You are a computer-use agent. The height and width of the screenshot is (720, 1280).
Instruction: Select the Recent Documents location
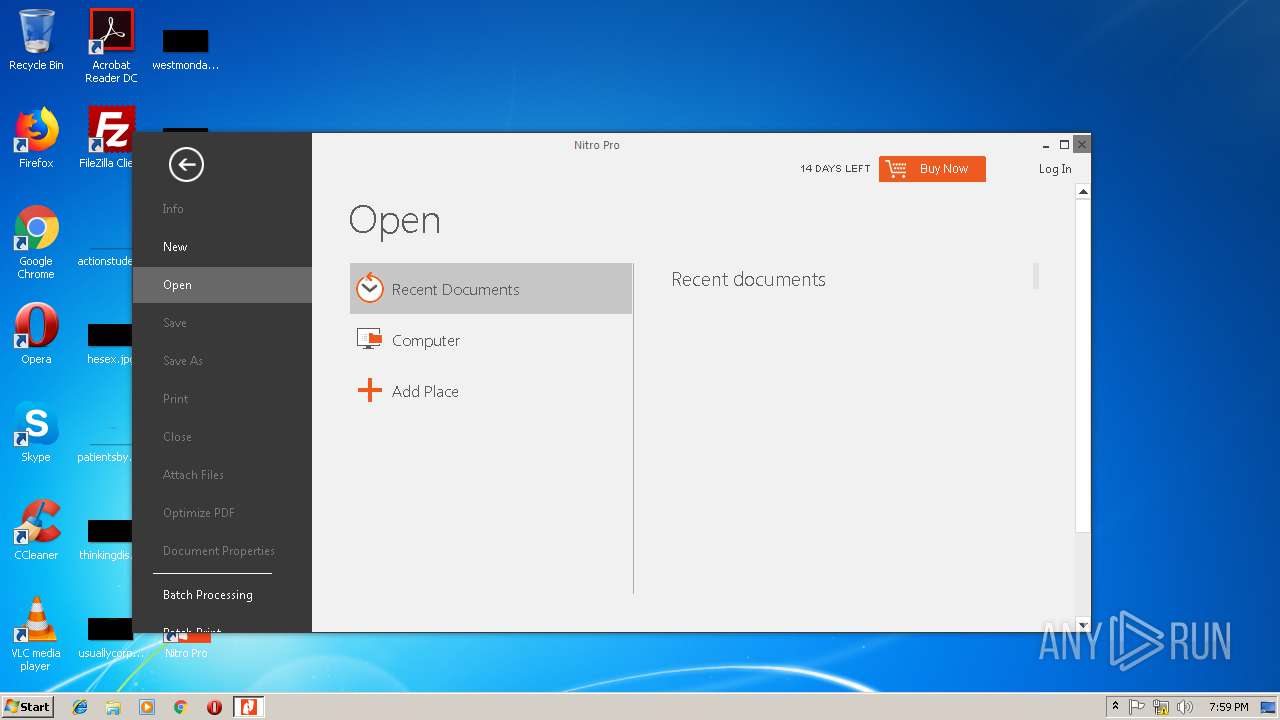pyautogui.click(x=491, y=289)
